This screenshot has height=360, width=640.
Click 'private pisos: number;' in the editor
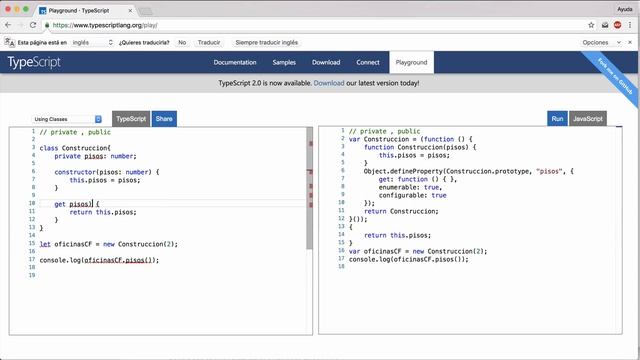click(95, 156)
